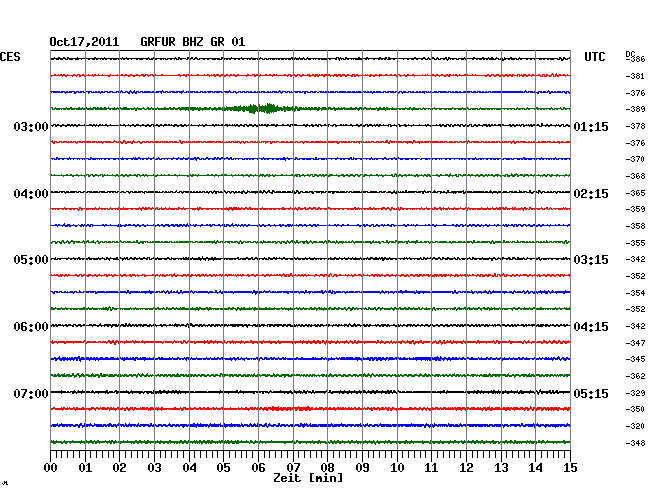This screenshot has height=494, width=650.
Task: Select the DC offset value -345
Action: pos(635,359)
